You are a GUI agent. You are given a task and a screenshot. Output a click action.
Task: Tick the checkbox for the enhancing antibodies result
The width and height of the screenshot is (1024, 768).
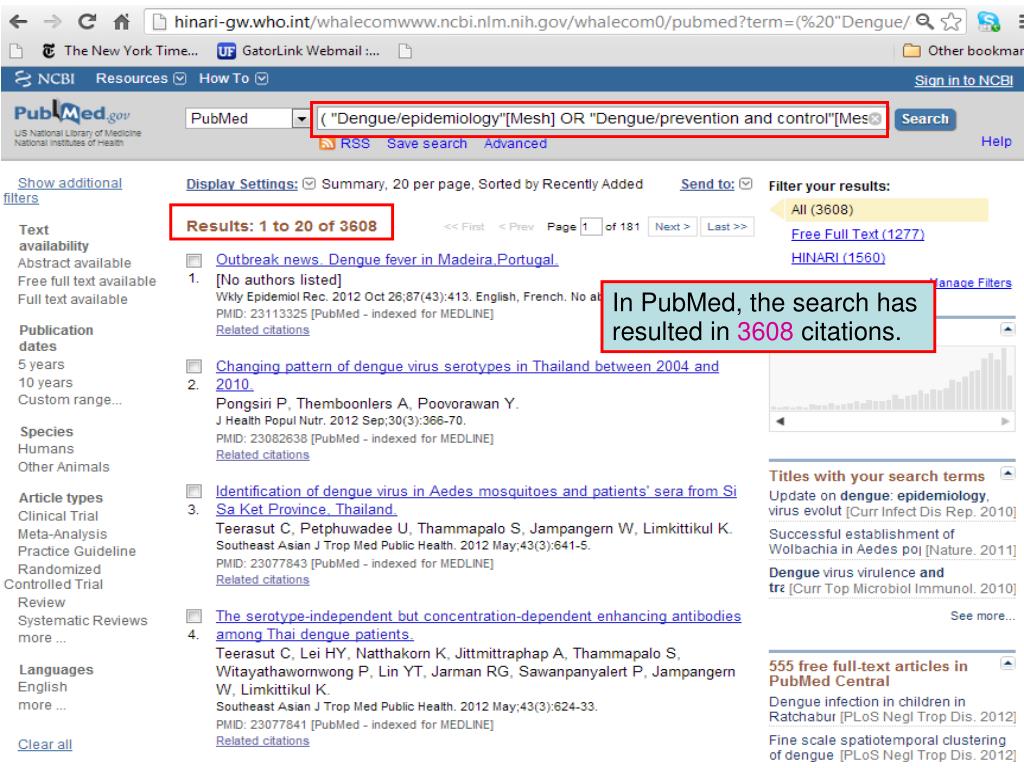[x=194, y=615]
